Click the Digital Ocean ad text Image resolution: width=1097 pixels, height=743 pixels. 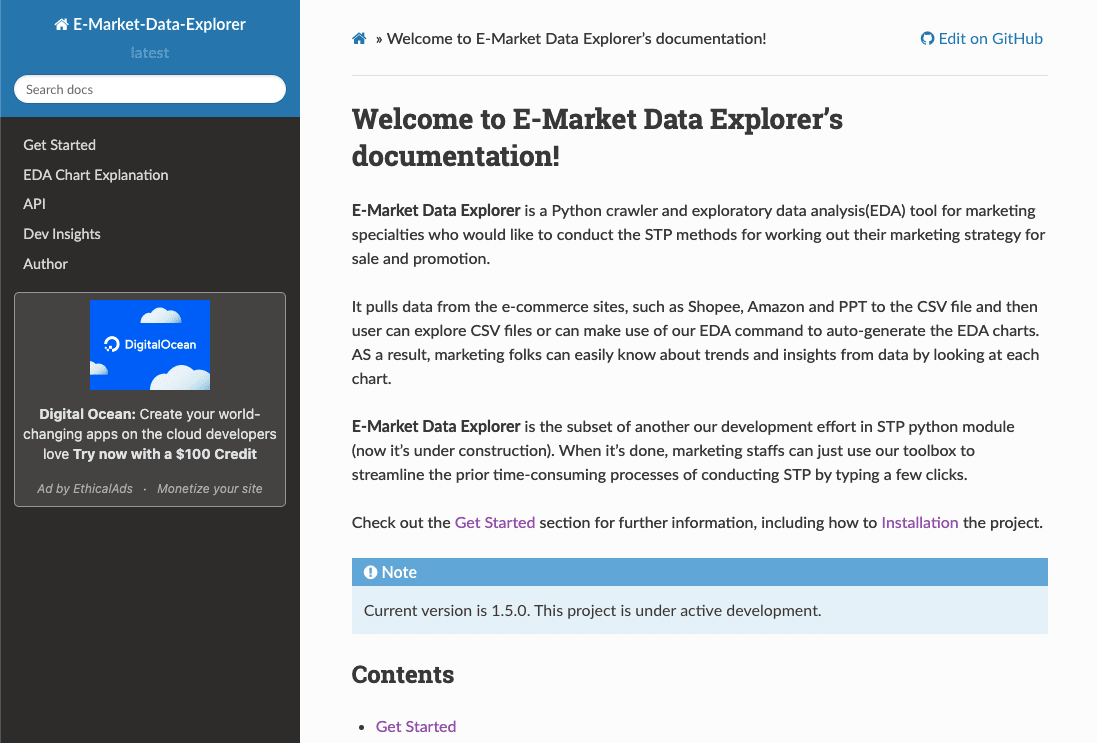[x=150, y=434]
